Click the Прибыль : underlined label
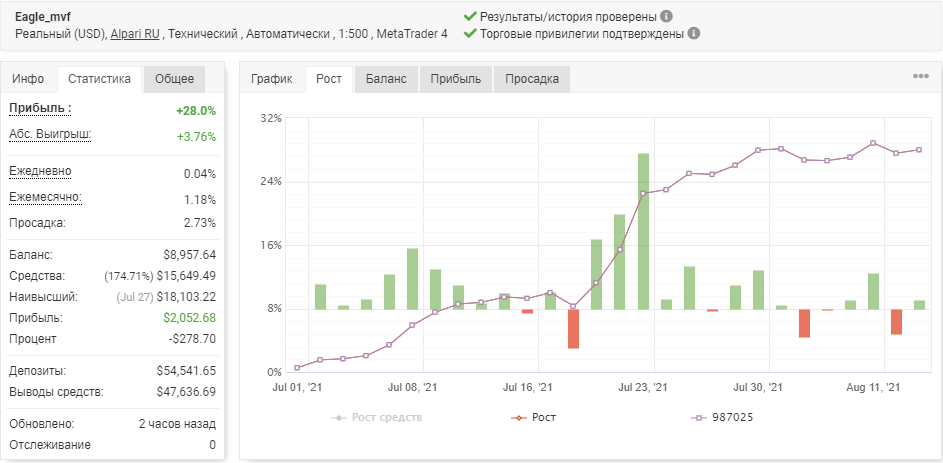 pyautogui.click(x=40, y=109)
